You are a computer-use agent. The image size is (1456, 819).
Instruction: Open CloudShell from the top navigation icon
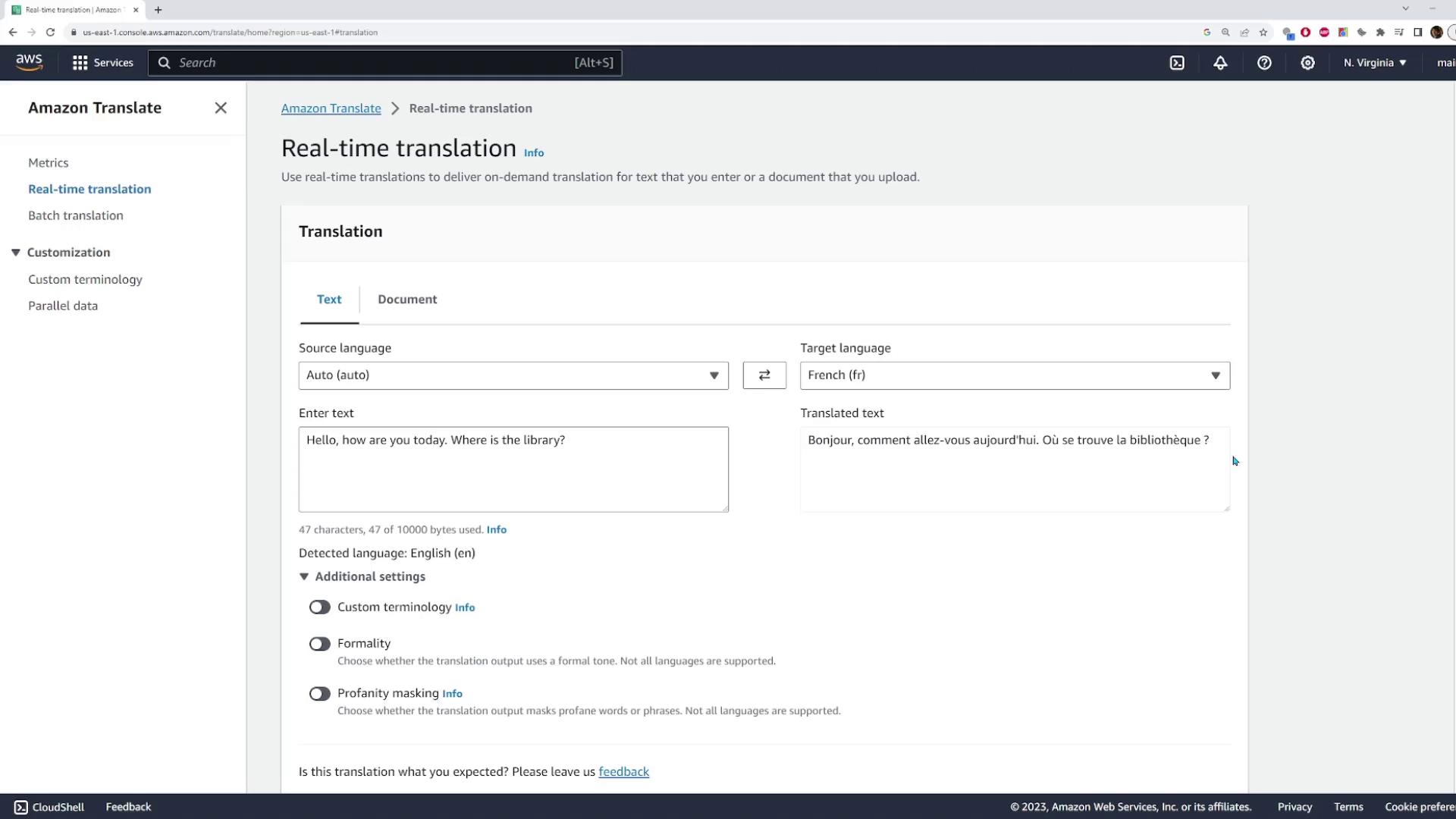1177,63
